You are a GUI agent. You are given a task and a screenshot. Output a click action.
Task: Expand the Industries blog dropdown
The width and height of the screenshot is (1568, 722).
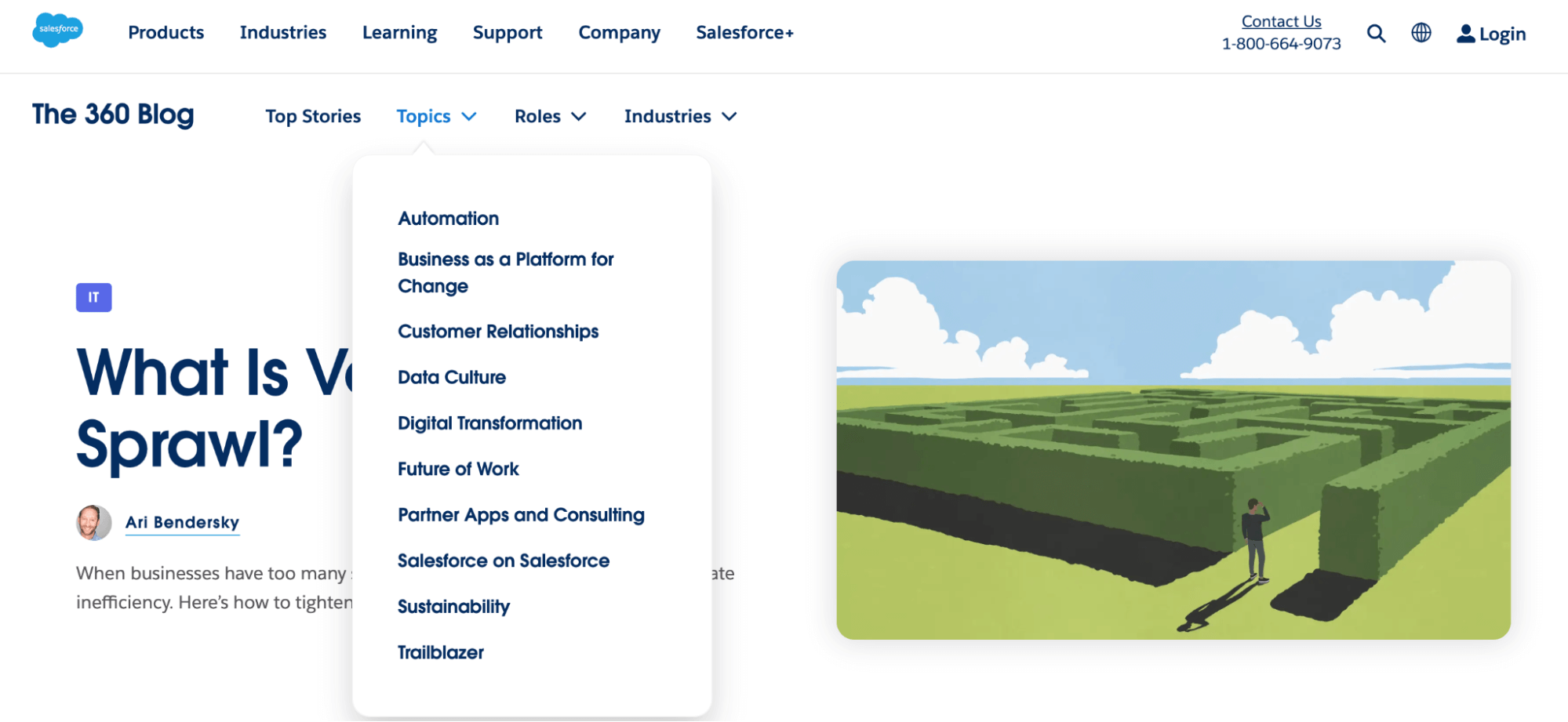pyautogui.click(x=680, y=116)
